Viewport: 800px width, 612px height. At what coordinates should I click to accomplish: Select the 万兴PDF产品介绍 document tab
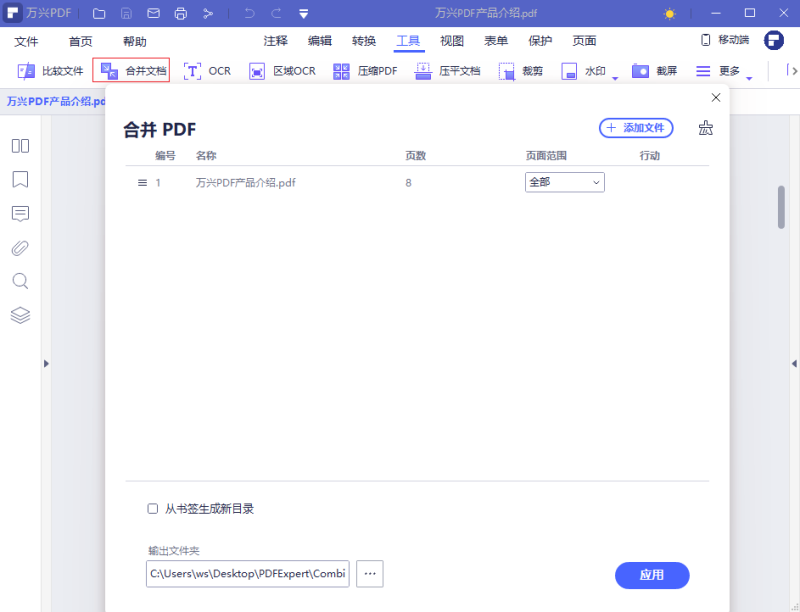pos(55,101)
